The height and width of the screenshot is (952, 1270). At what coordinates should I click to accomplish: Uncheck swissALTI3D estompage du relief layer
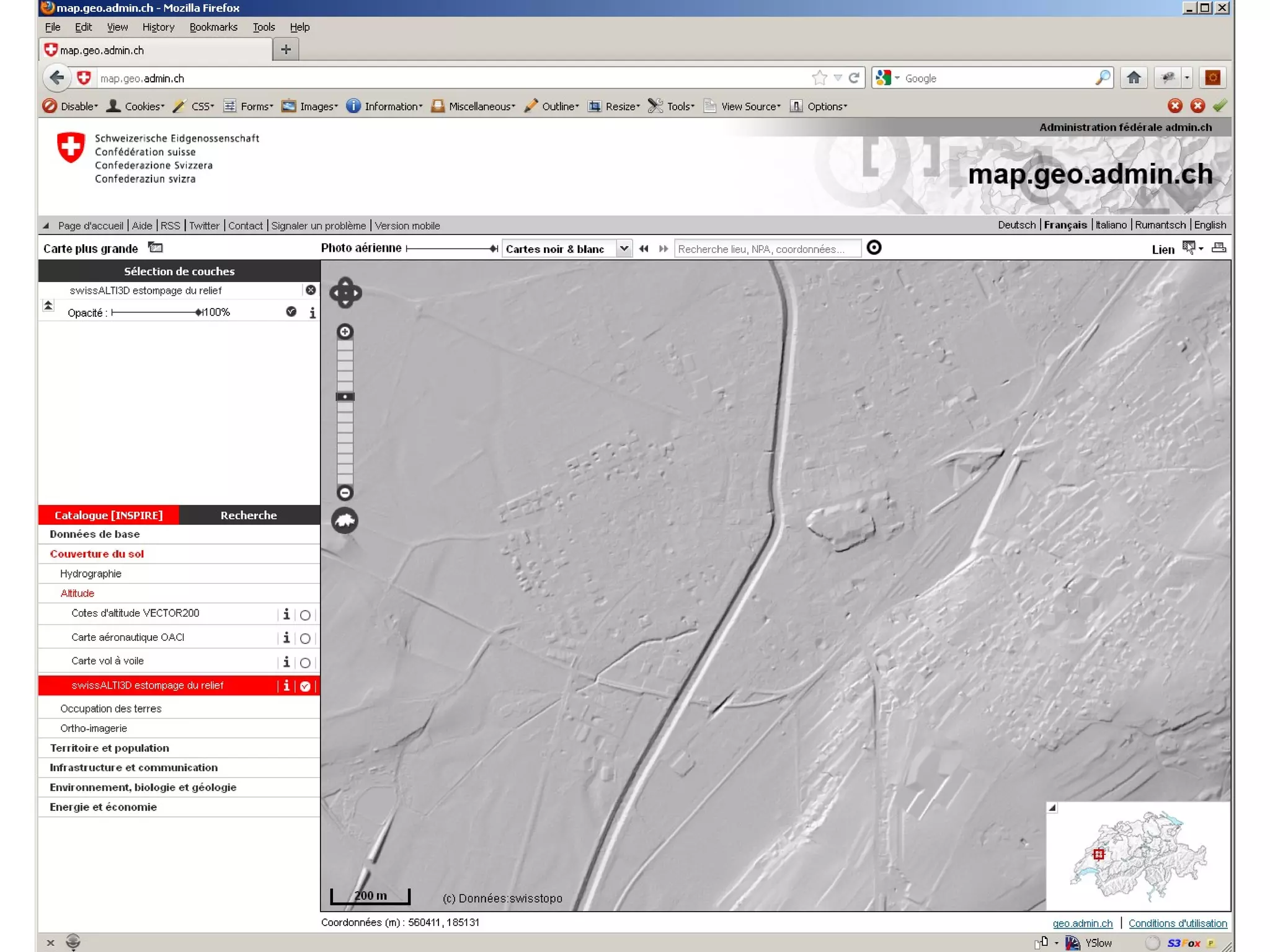(x=305, y=686)
